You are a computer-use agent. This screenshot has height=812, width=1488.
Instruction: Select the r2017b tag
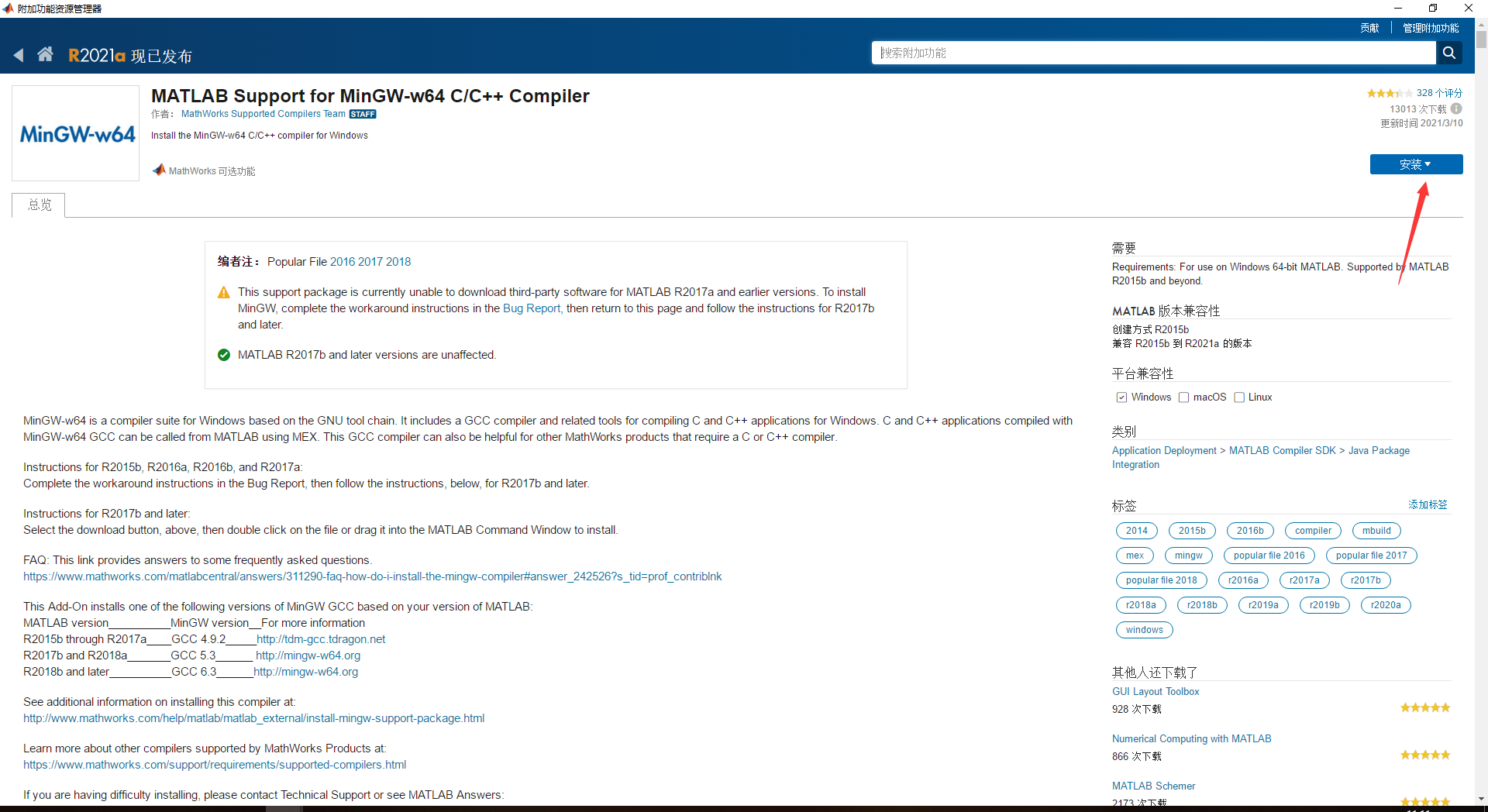click(x=1366, y=580)
